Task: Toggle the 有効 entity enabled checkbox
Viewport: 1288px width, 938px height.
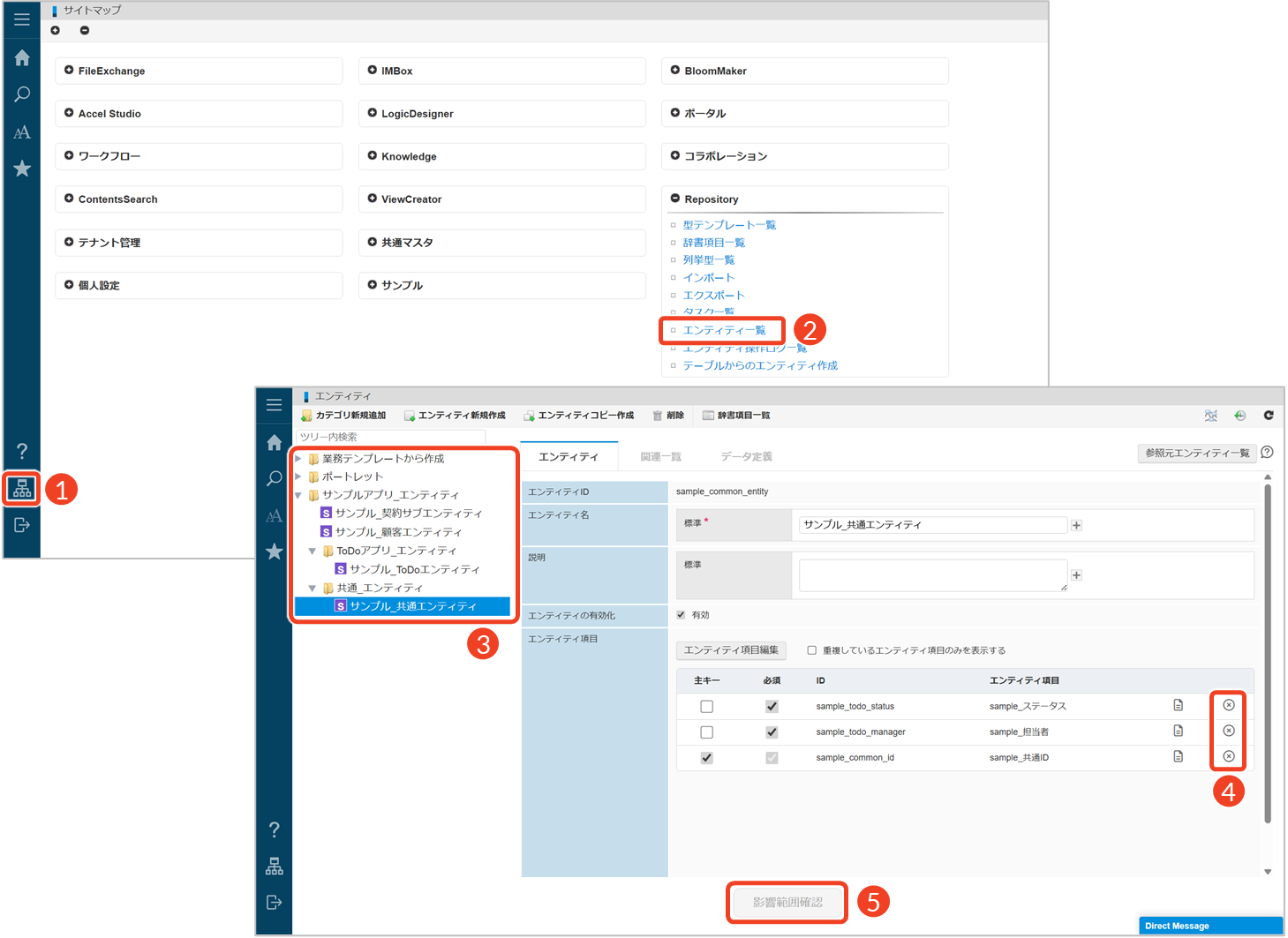Action: coord(681,615)
